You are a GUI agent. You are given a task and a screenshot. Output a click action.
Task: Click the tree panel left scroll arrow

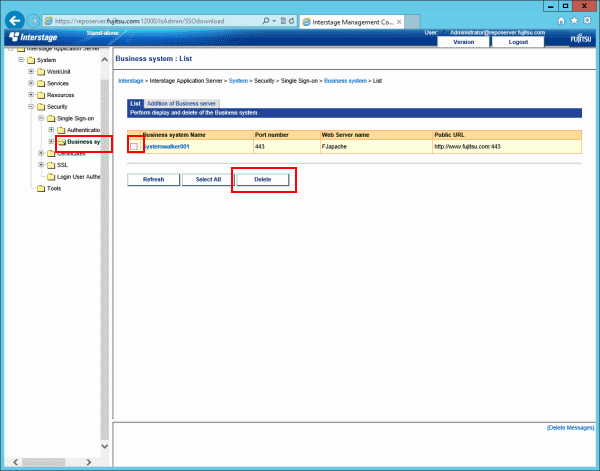(16, 462)
